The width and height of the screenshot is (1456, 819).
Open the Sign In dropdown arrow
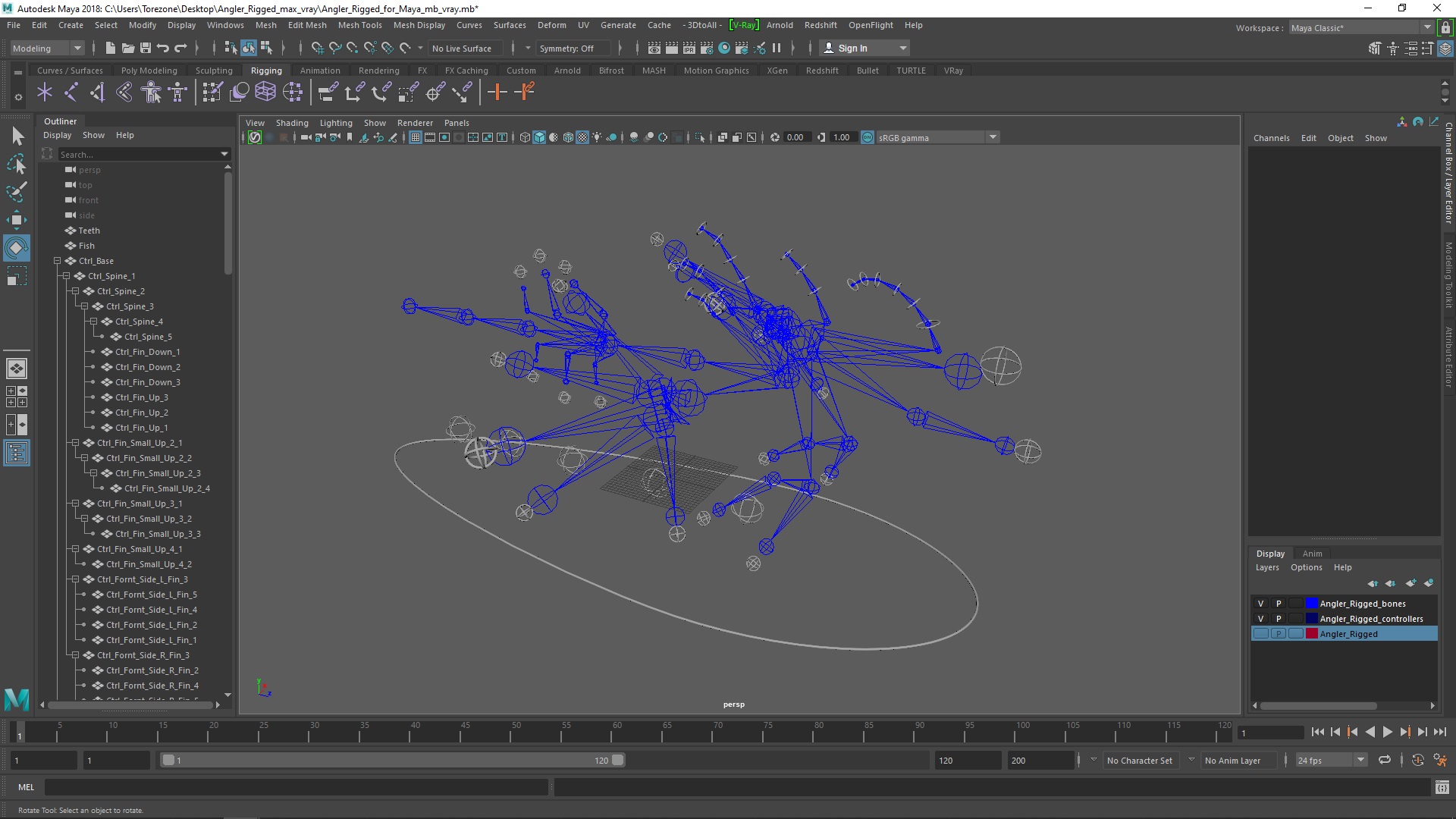[903, 48]
